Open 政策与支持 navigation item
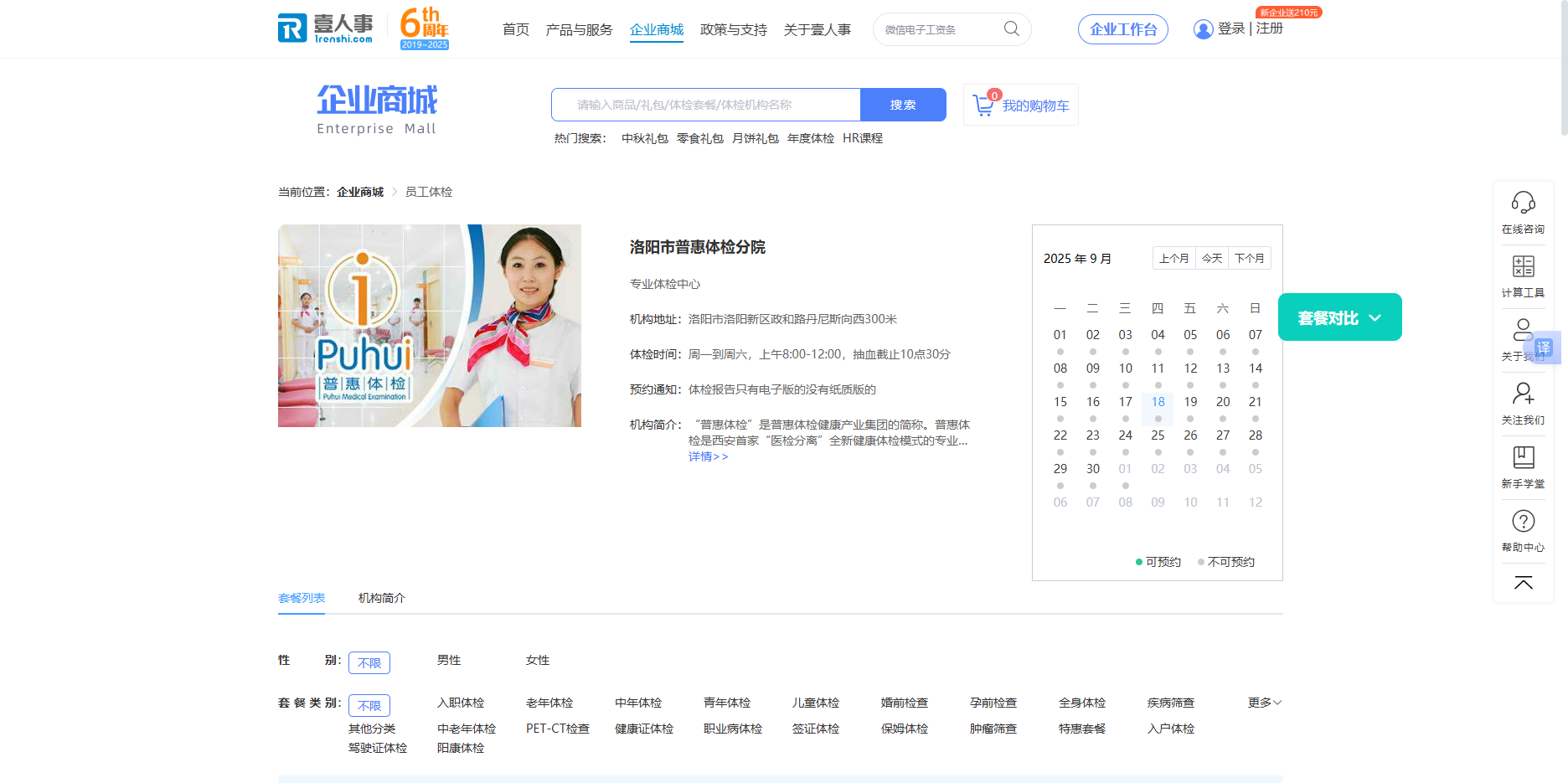 point(734,29)
